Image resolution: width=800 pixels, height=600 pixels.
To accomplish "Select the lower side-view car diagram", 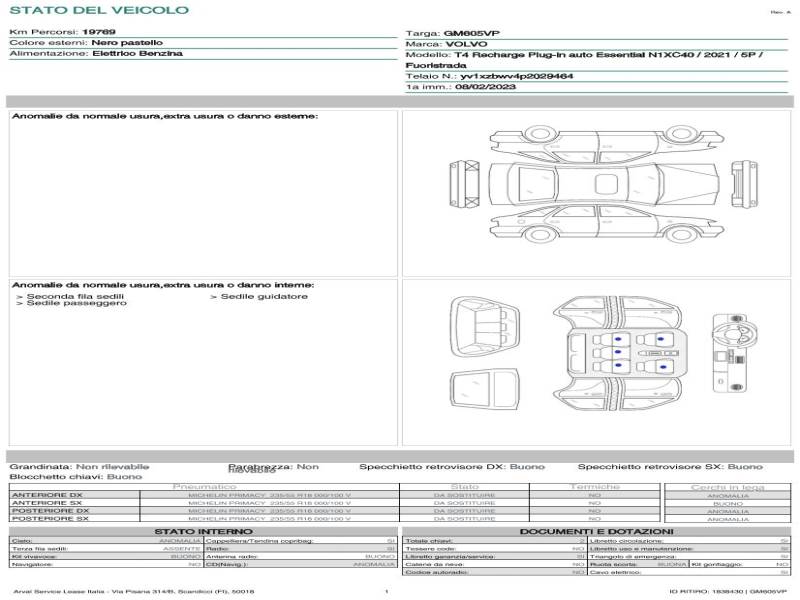I will click(x=607, y=223).
